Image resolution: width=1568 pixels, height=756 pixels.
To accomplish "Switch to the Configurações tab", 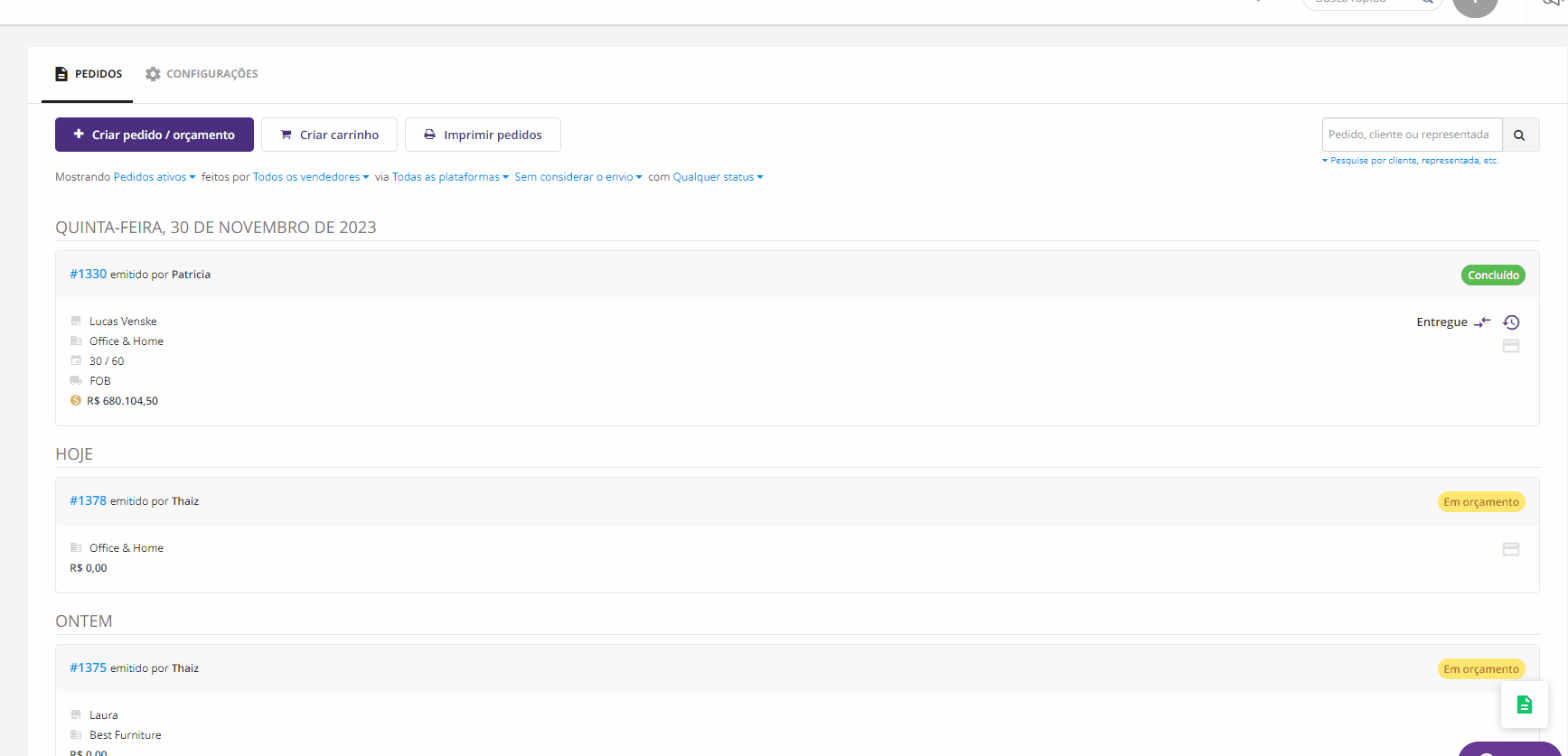I will coord(202,74).
